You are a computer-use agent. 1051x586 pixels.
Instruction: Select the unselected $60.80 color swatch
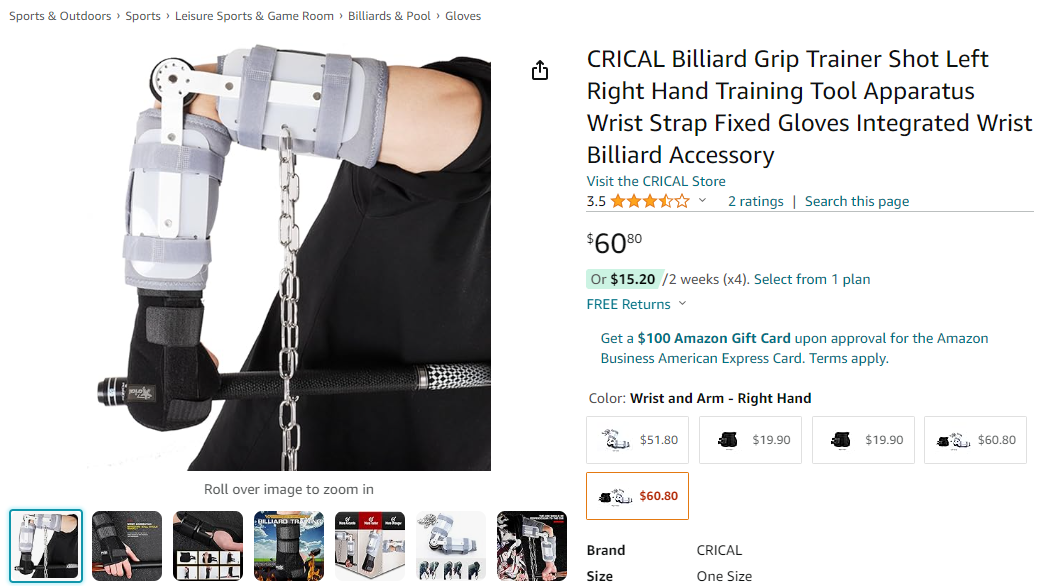pyautogui.click(x=975, y=440)
